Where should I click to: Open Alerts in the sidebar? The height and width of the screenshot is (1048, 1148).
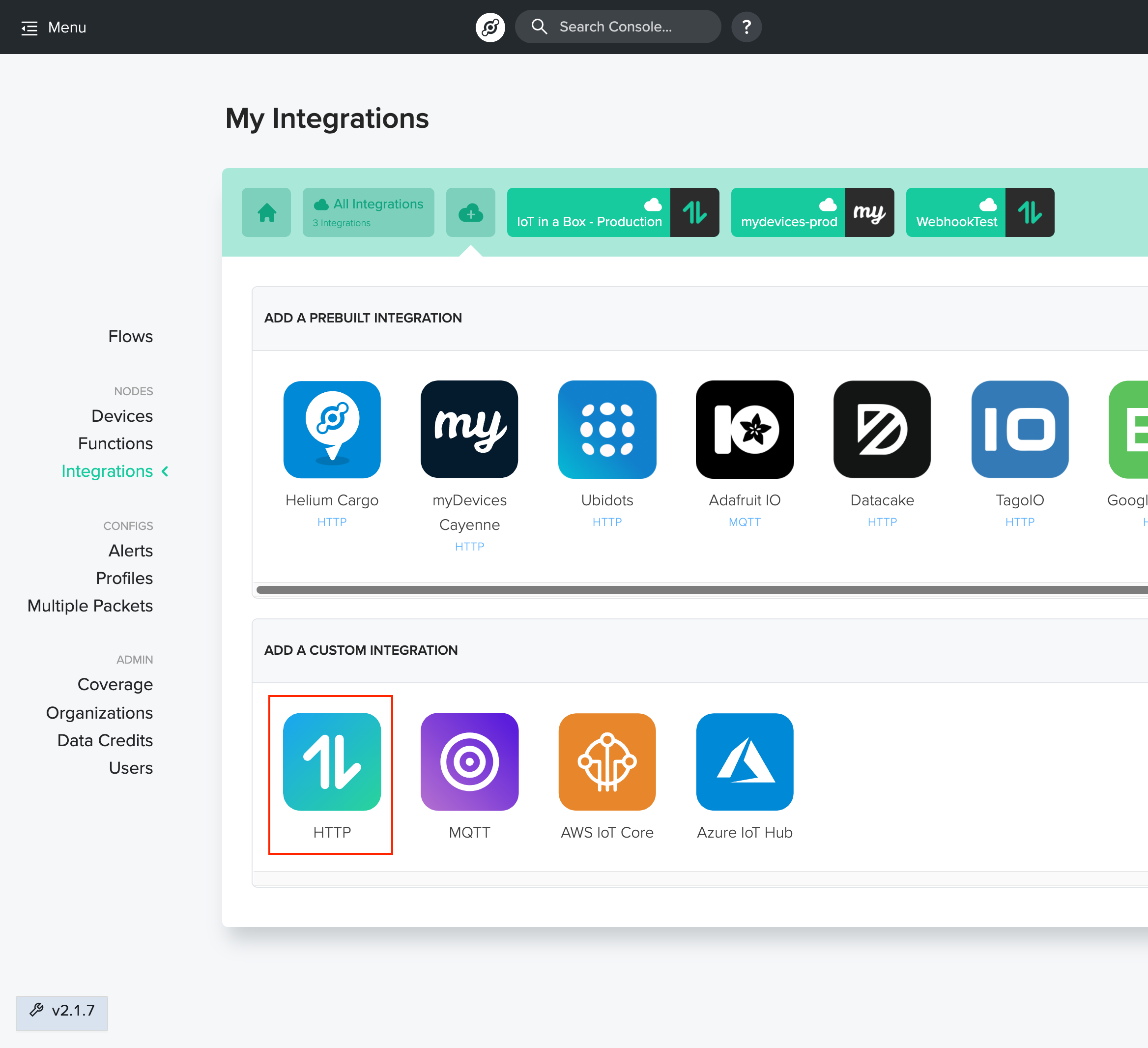tap(130, 551)
